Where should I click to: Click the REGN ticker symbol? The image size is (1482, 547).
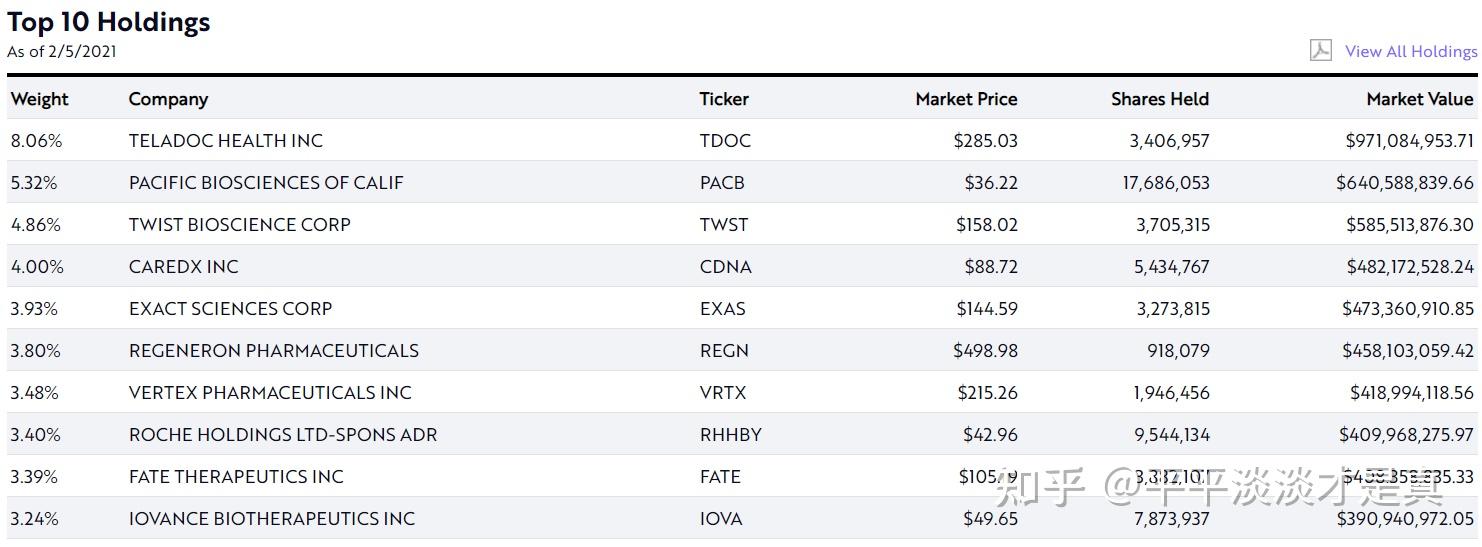[x=724, y=351]
